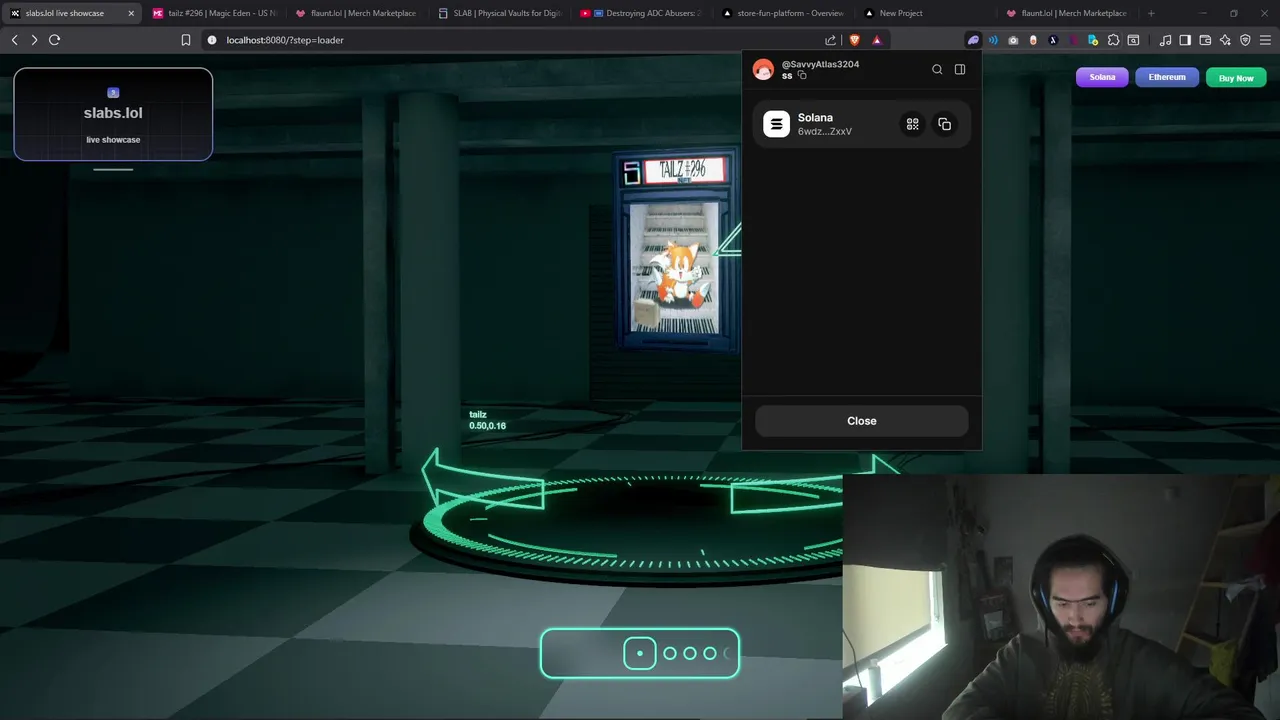Open the browser hamburger main menu
The height and width of the screenshot is (720, 1280).
1265,40
